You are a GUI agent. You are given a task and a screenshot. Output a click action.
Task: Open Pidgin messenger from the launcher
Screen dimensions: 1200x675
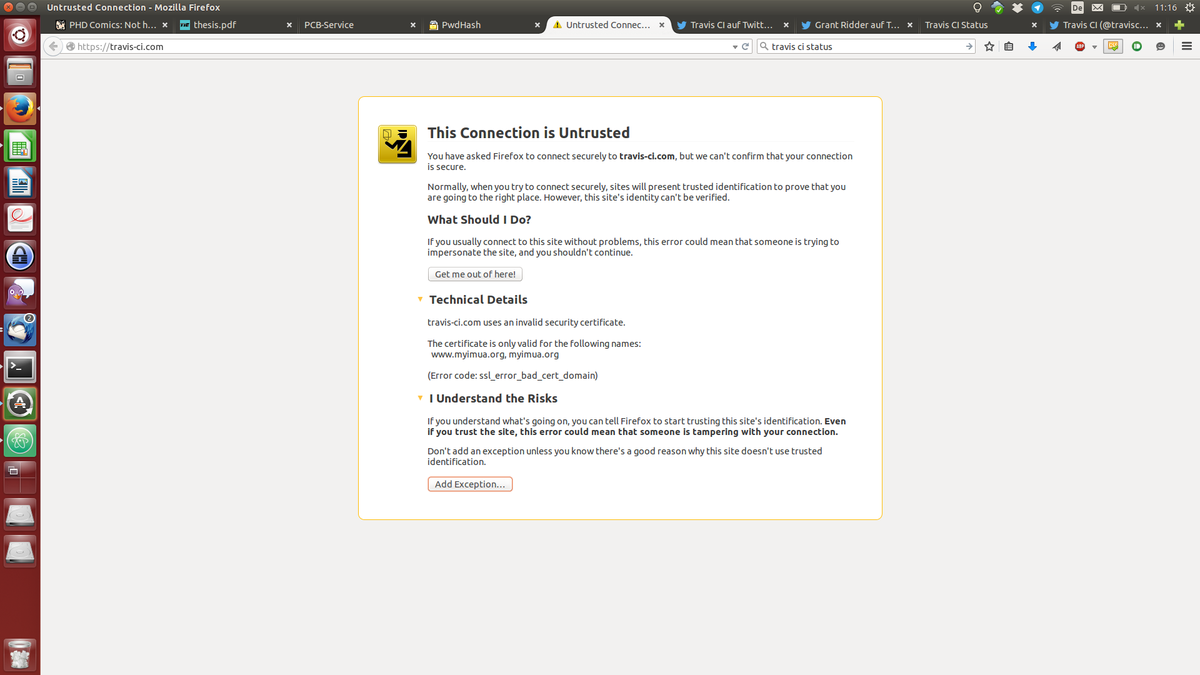coord(20,294)
